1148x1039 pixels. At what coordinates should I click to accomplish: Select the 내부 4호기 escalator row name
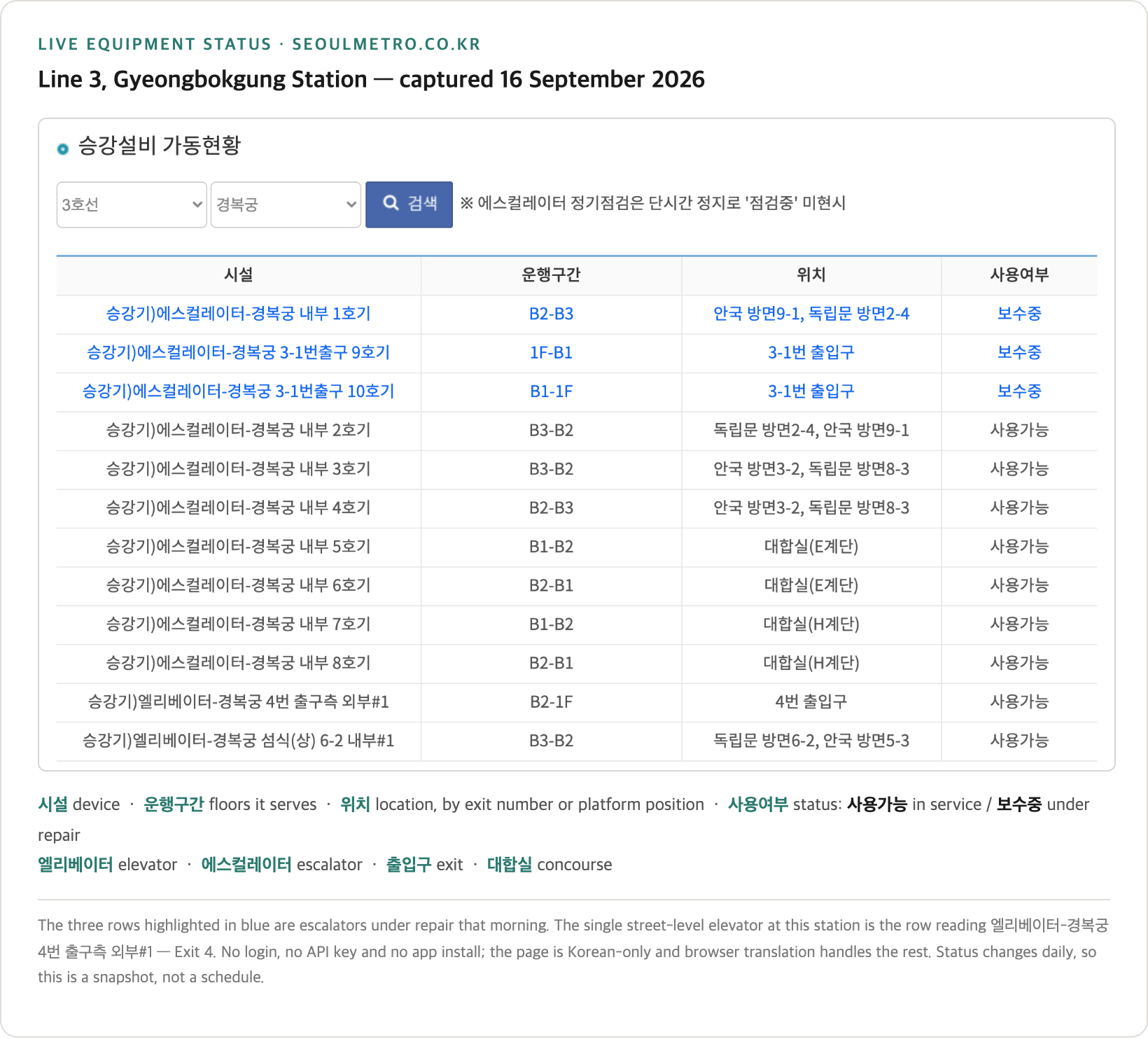[238, 508]
